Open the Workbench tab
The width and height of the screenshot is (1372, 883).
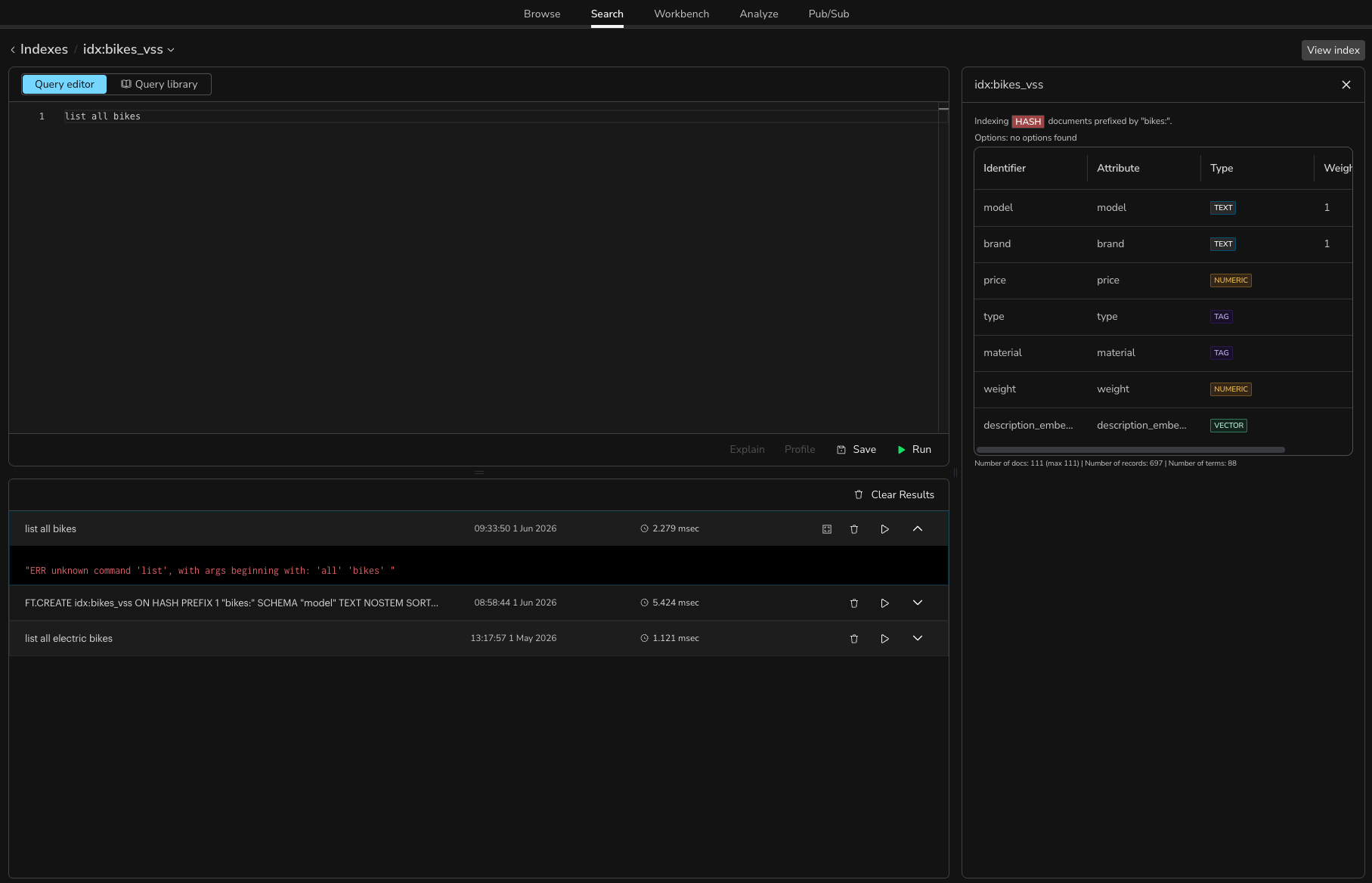point(681,14)
